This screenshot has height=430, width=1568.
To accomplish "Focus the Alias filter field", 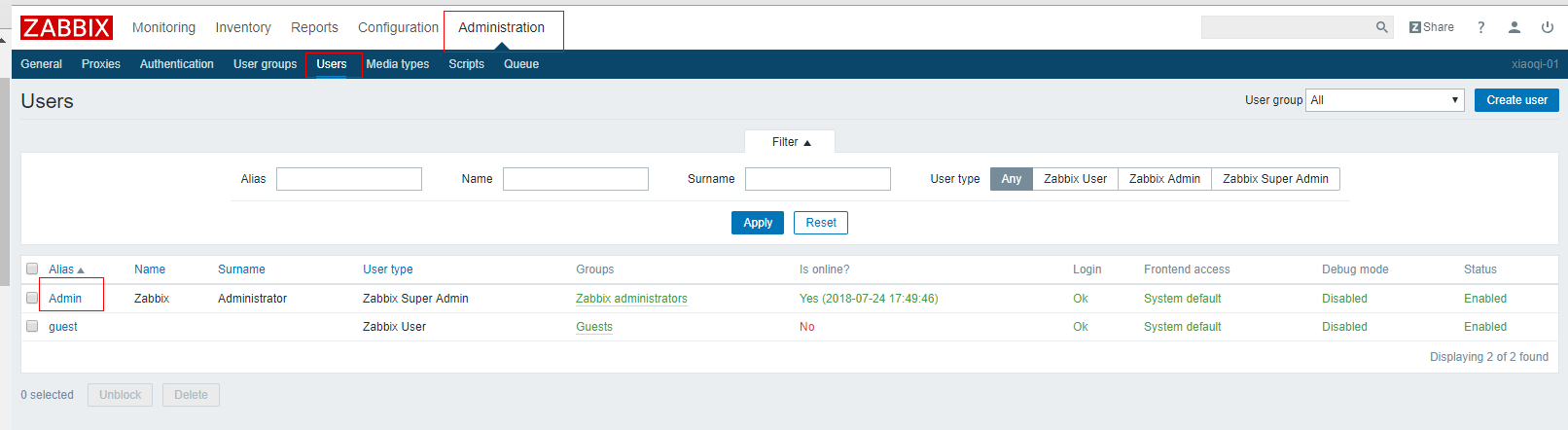I will 349,179.
